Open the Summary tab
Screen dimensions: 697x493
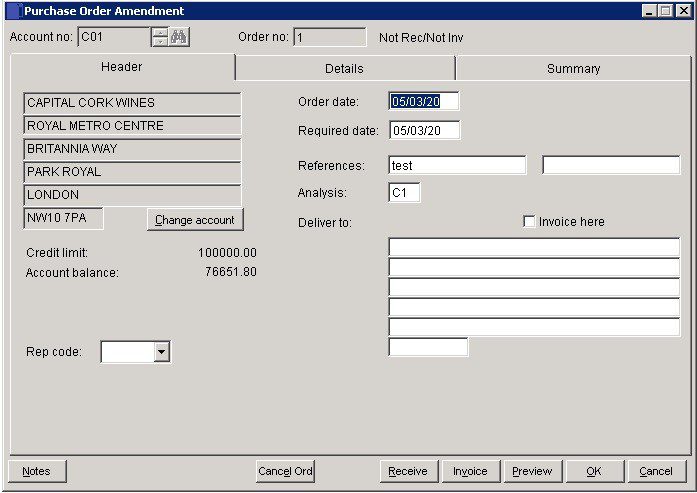pyautogui.click(x=573, y=69)
